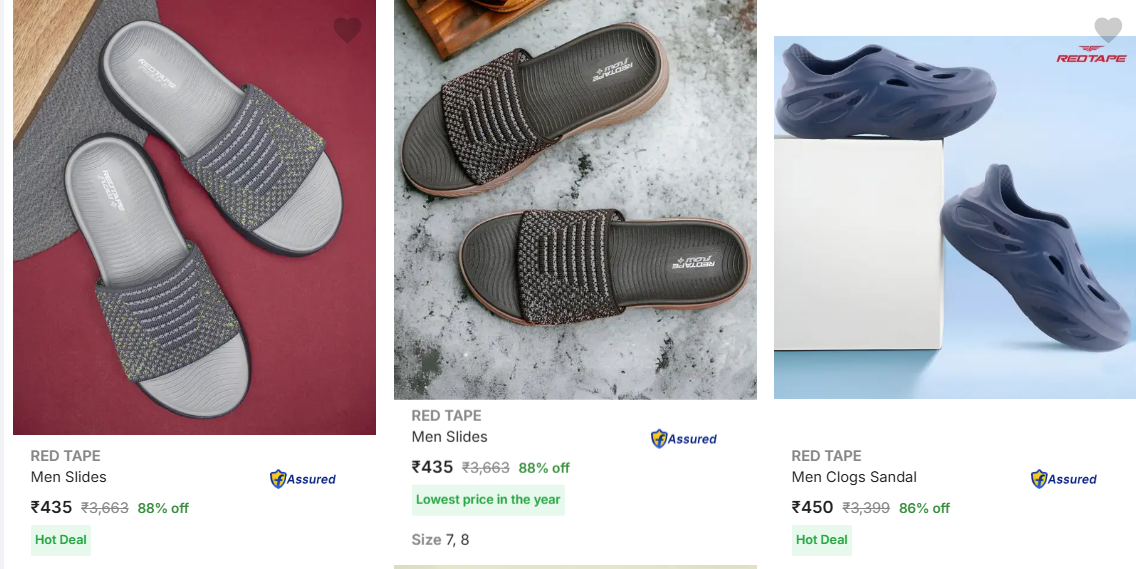Click heart icon on blue clogs
The width and height of the screenshot is (1136, 569).
click(x=1108, y=30)
